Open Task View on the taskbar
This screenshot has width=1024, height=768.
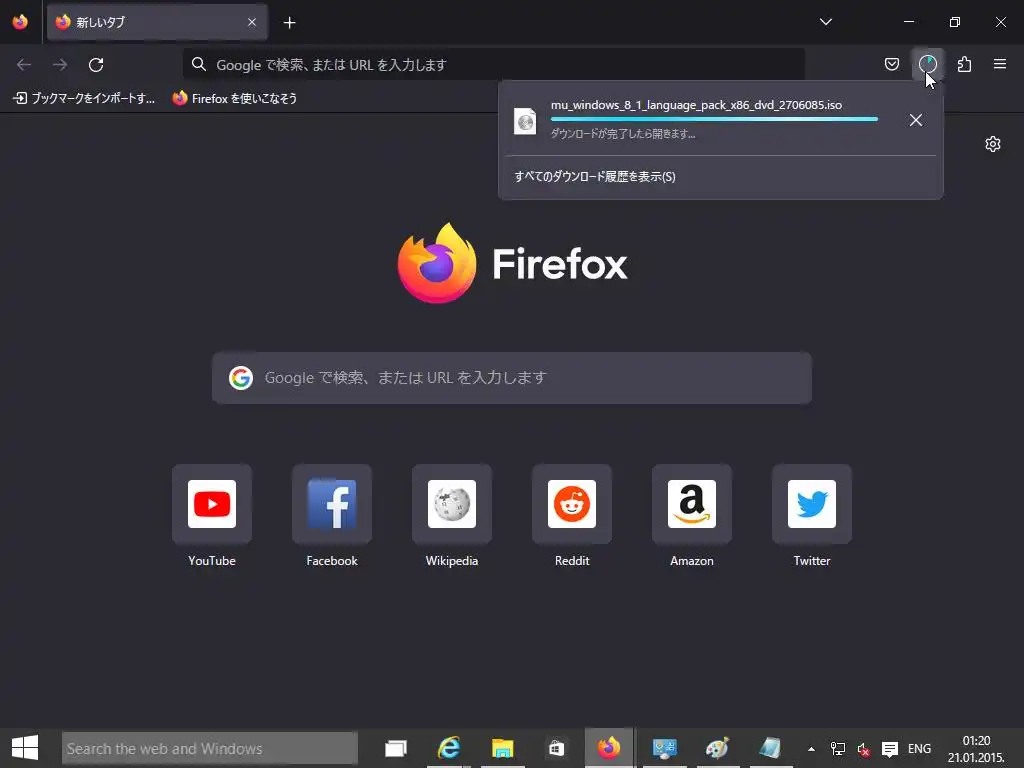[396, 748]
